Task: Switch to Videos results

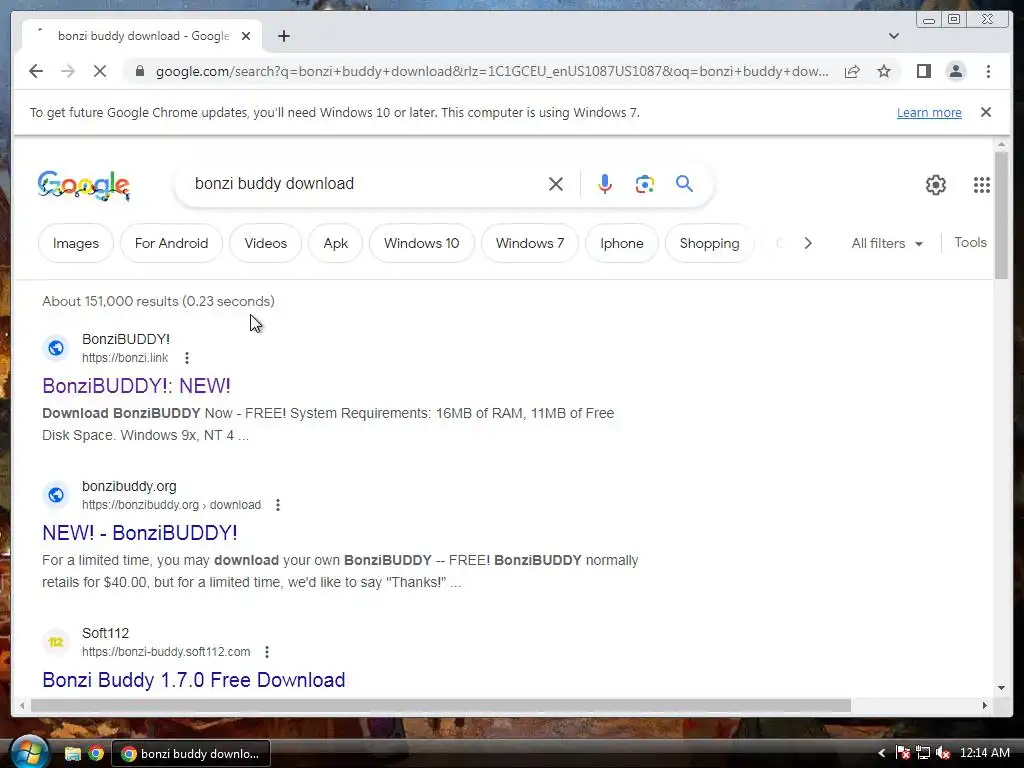Action: pos(265,243)
